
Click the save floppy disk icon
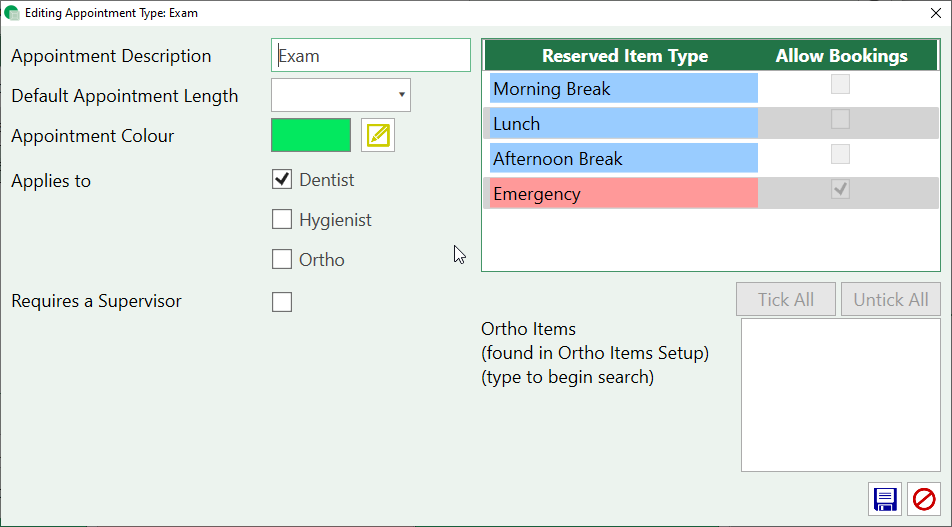[884, 498]
